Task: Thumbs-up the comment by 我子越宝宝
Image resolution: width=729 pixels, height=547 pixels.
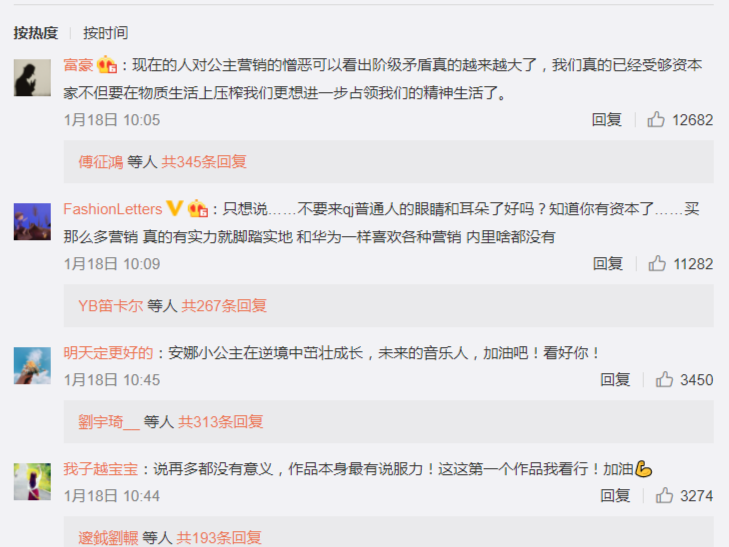Action: [x=664, y=495]
